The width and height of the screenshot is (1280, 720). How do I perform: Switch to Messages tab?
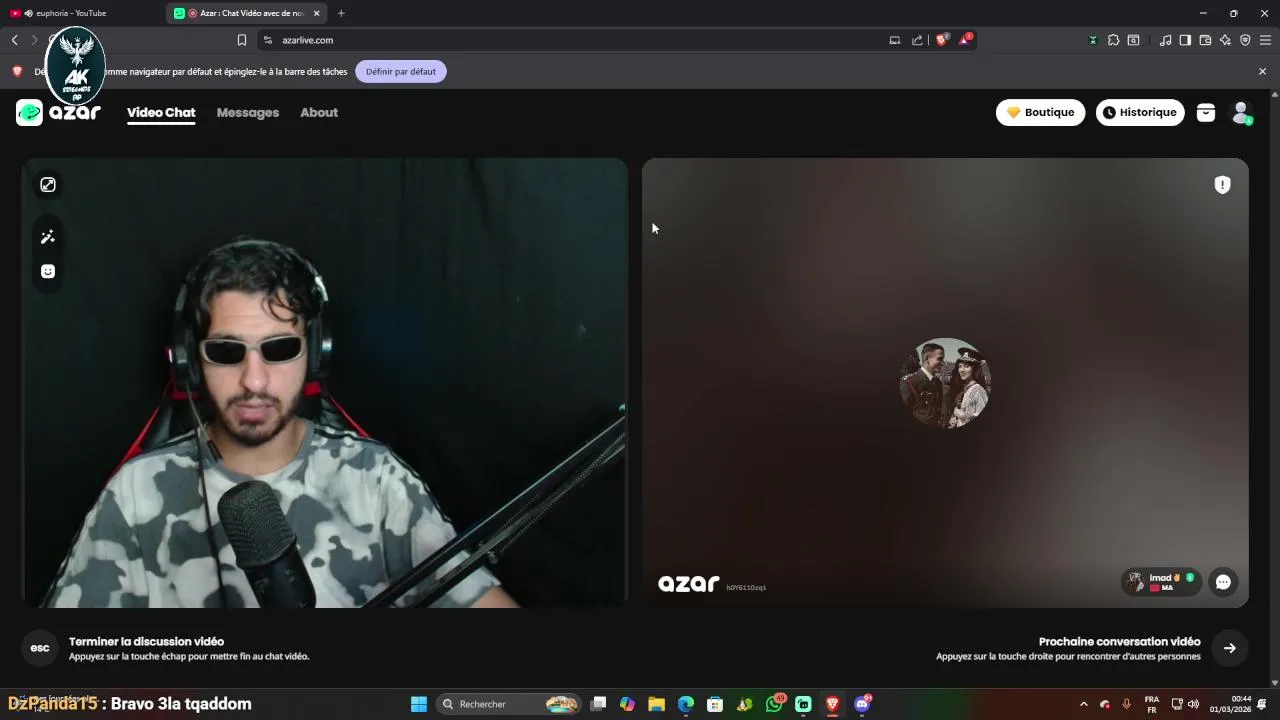coord(248,112)
